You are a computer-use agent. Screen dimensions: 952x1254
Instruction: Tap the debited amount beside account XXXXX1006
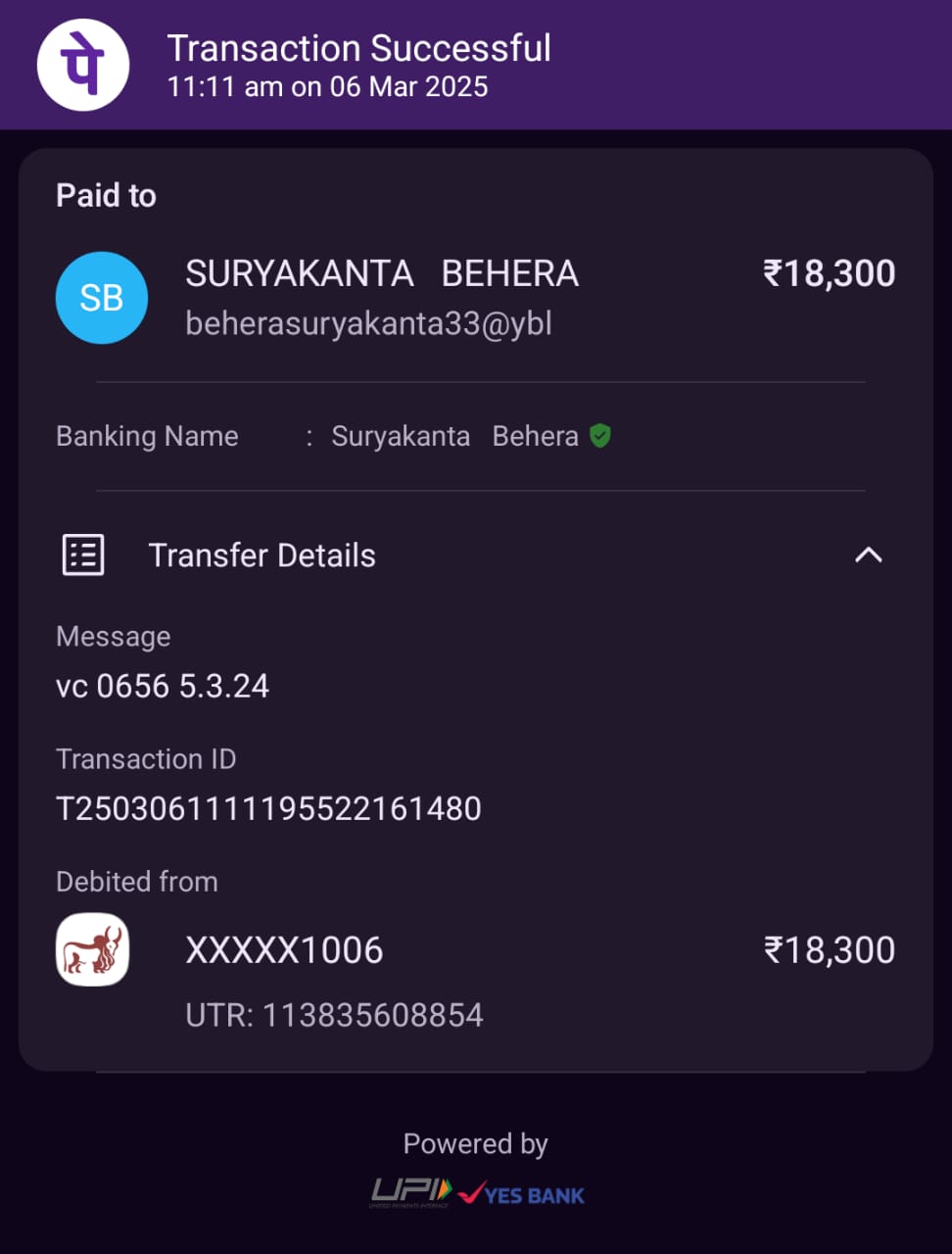click(829, 950)
